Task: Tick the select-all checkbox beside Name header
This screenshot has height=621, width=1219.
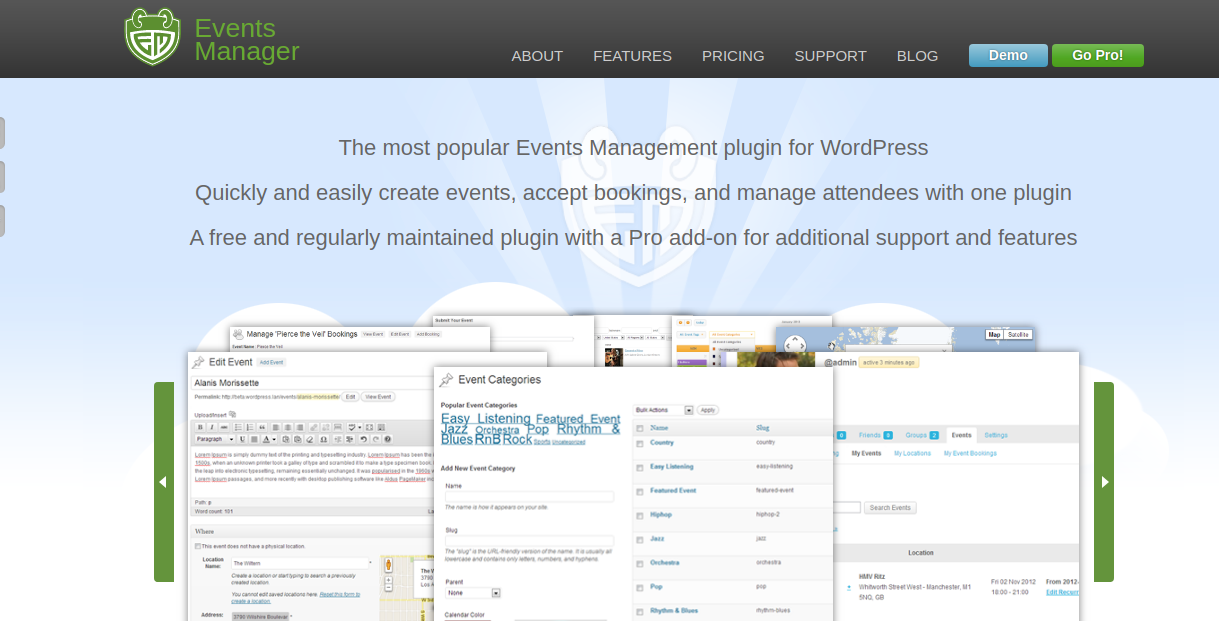Action: click(x=640, y=428)
